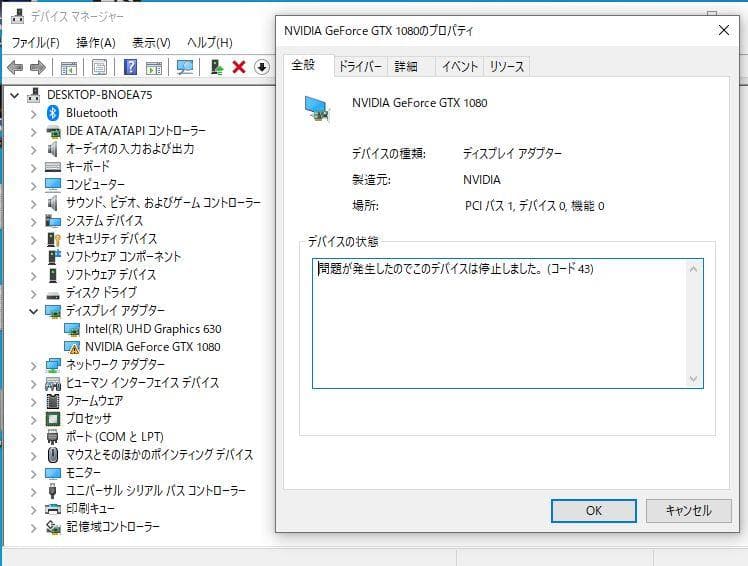Click the Forward arrow toolbar icon
Viewport: 748px width, 566px height.
point(38,67)
